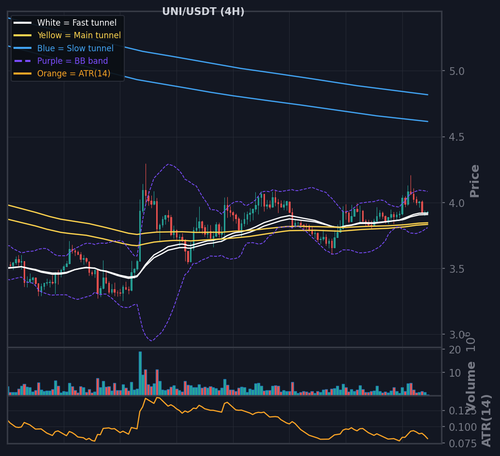Click the tallest volume bar
The width and height of the screenshot is (500, 456).
pos(140,373)
